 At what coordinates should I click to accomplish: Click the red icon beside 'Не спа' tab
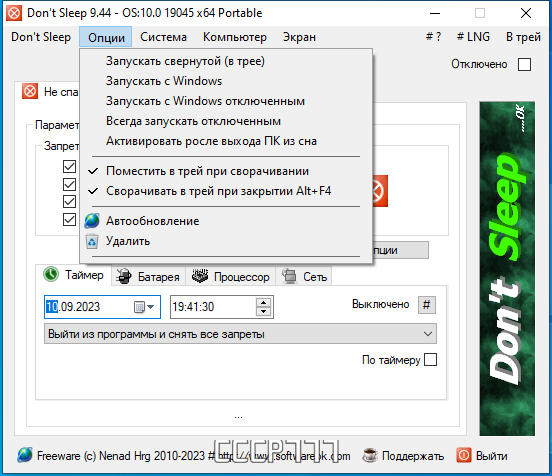click(30, 92)
